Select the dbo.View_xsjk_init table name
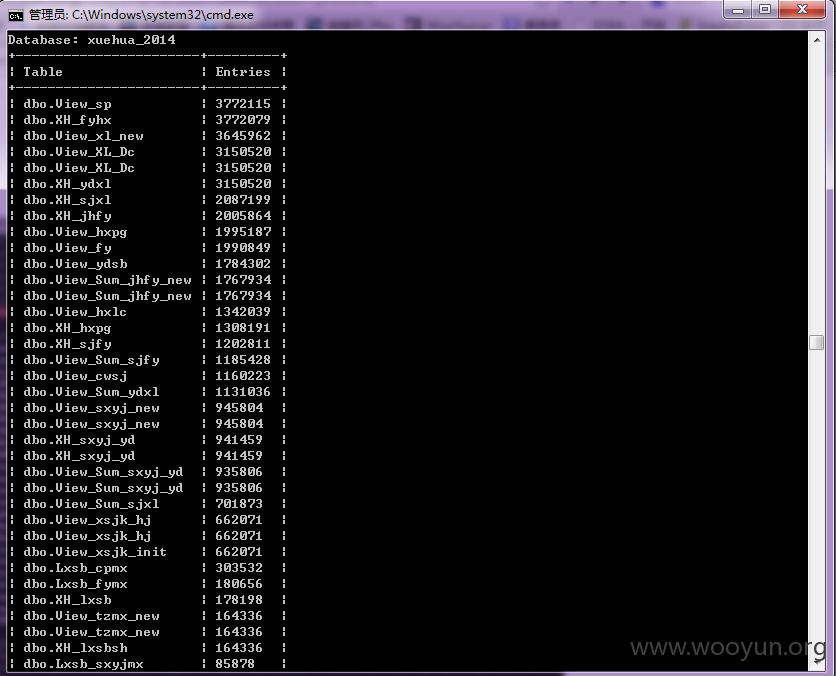The height and width of the screenshot is (676, 836). (95, 552)
